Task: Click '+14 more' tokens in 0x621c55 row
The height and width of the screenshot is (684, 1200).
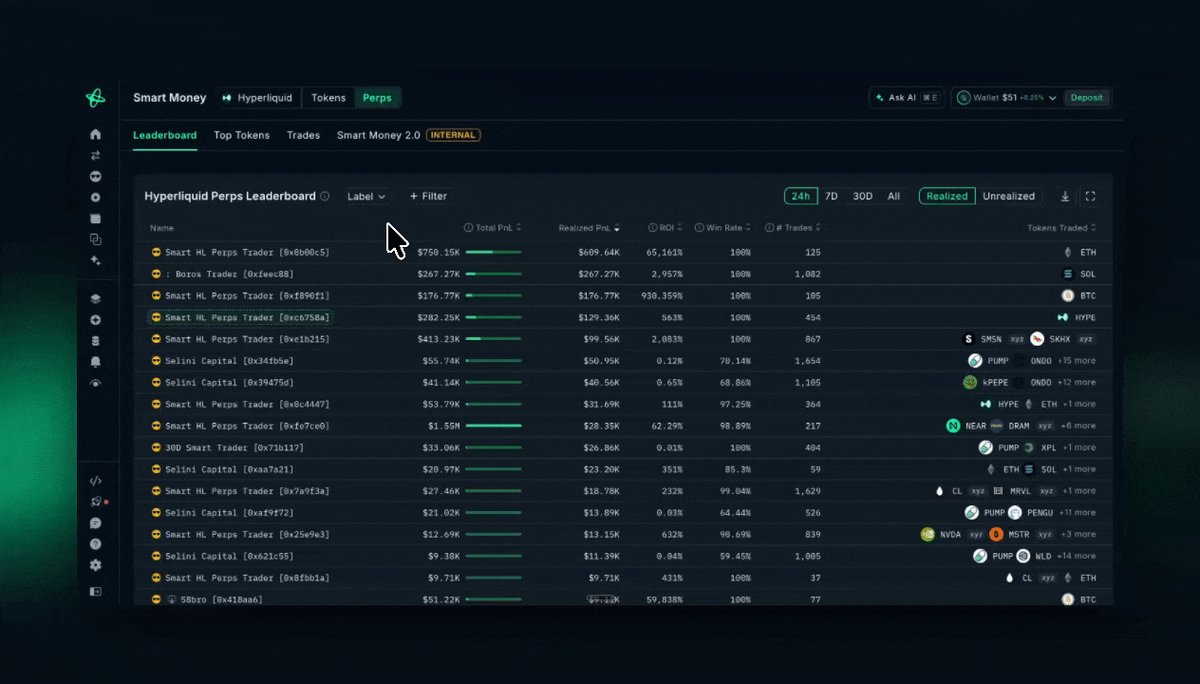Action: (1079, 556)
